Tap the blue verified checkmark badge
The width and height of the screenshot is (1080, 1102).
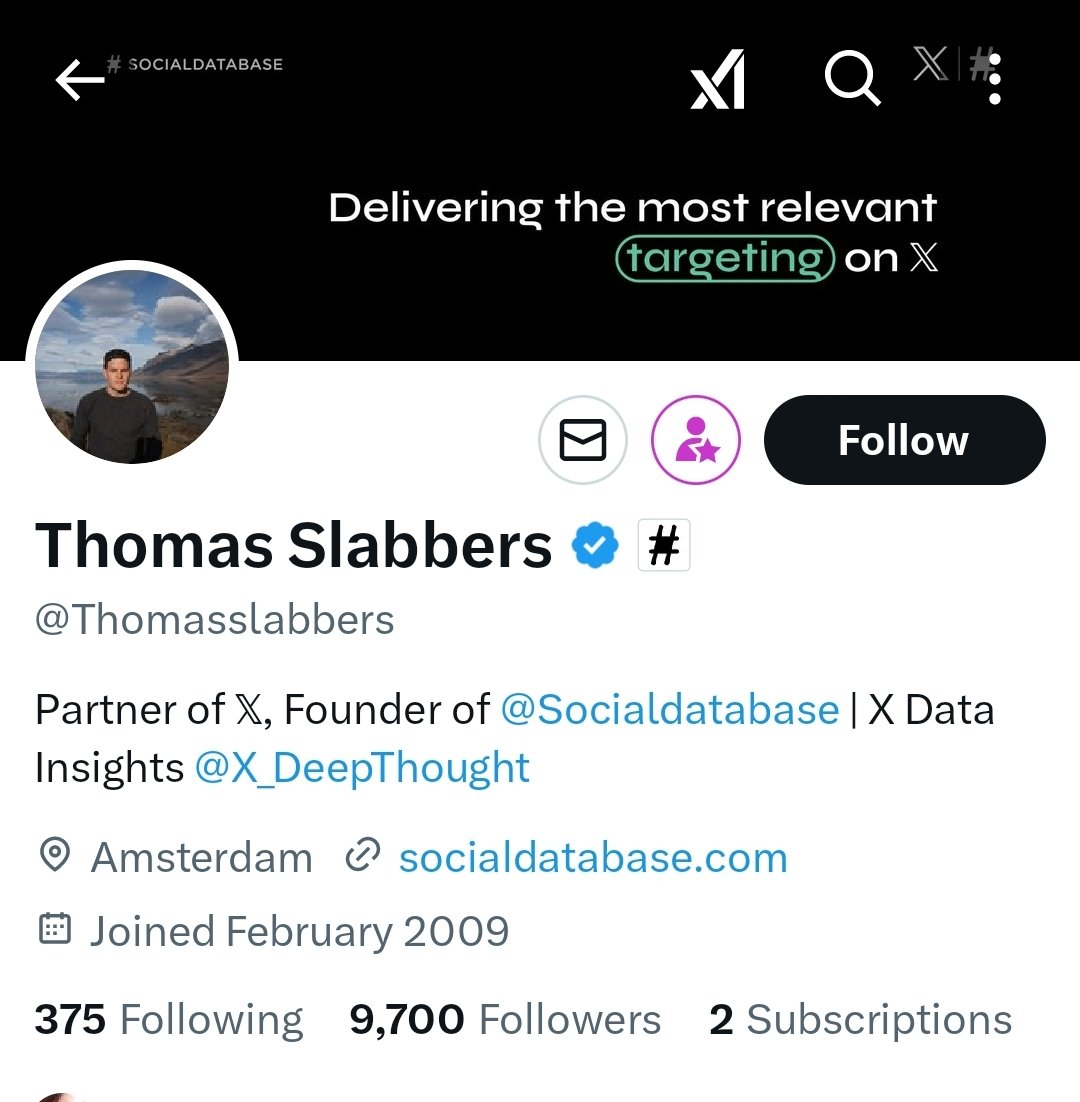(595, 546)
